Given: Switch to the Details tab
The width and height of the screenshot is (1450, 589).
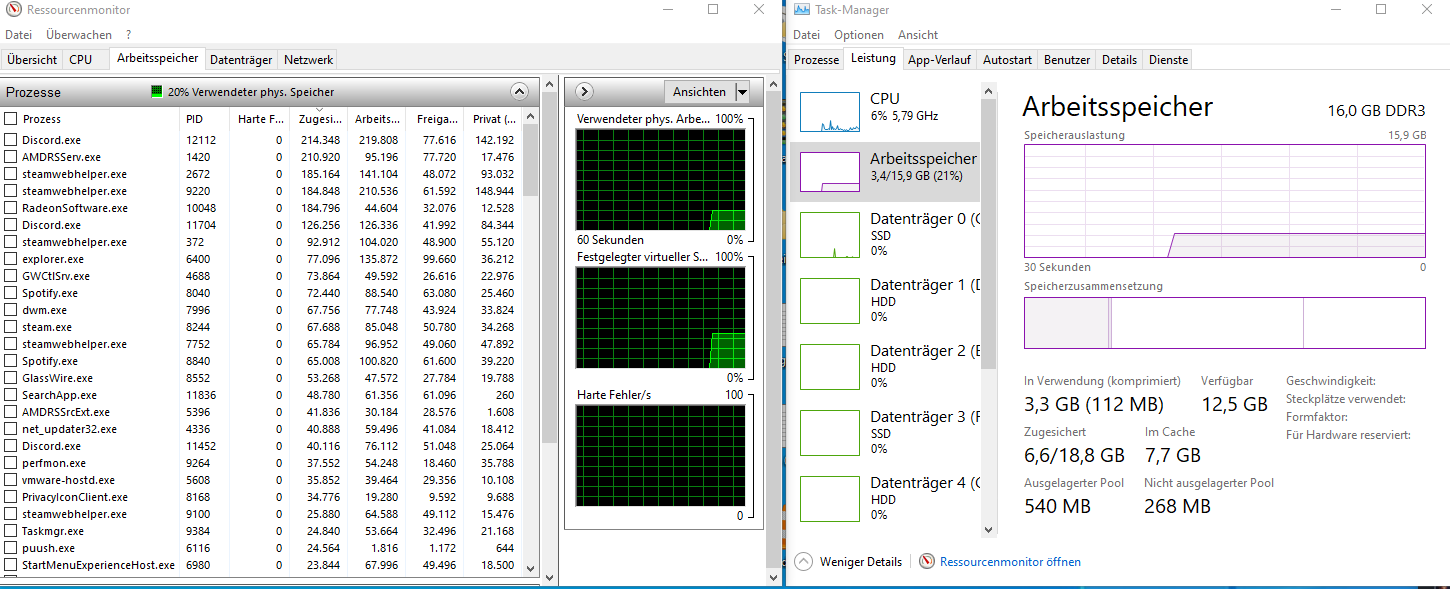Looking at the screenshot, I should coord(1119,60).
